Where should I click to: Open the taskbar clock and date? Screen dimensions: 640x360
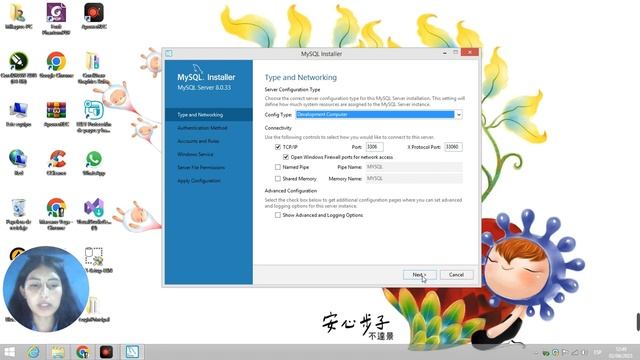621,352
